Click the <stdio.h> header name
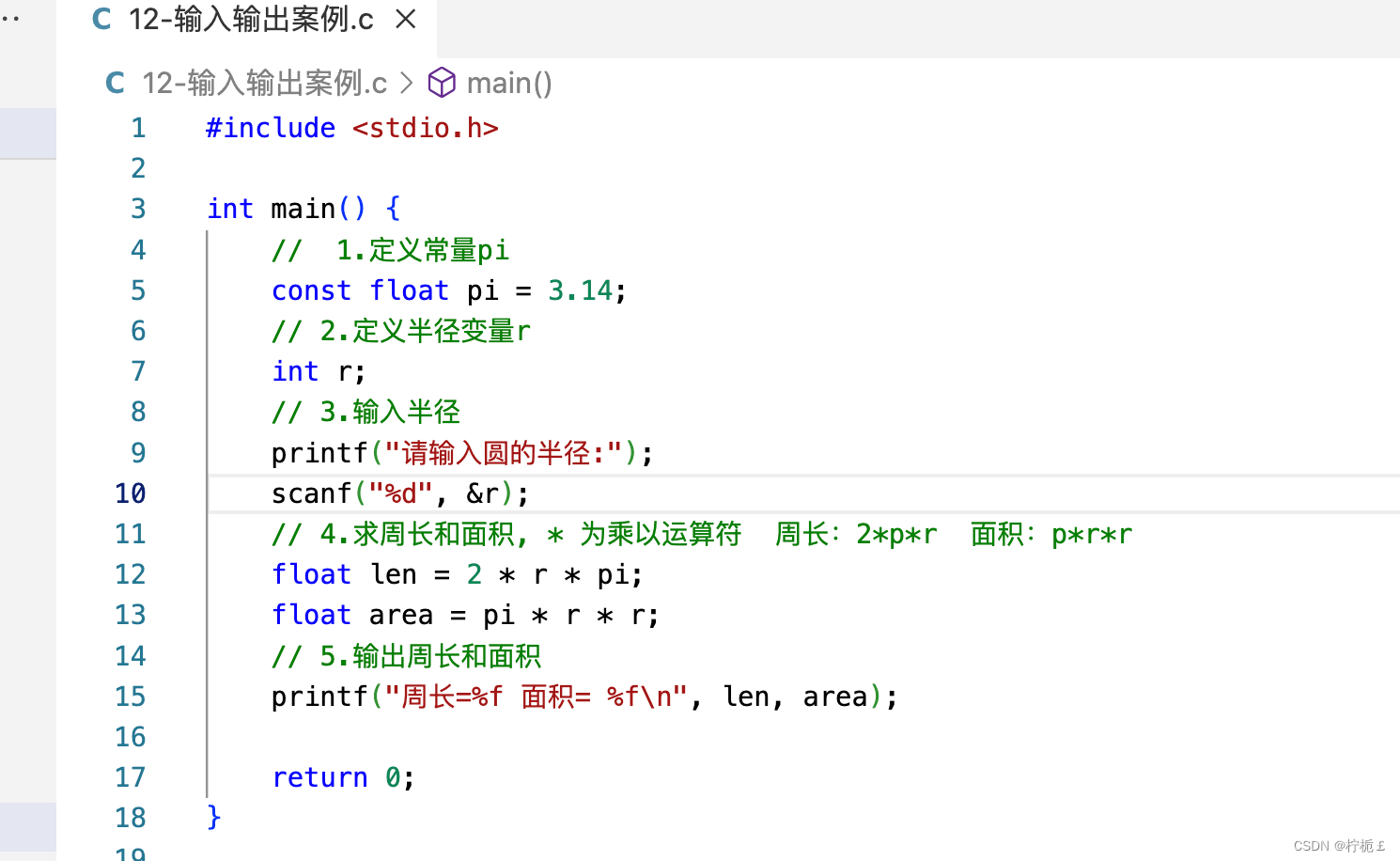The width and height of the screenshot is (1400, 861). point(426,128)
